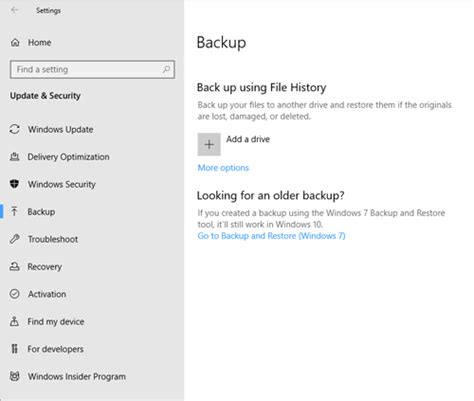Select the Backup sidebar label
474x401 pixels.
pyautogui.click(x=41, y=212)
